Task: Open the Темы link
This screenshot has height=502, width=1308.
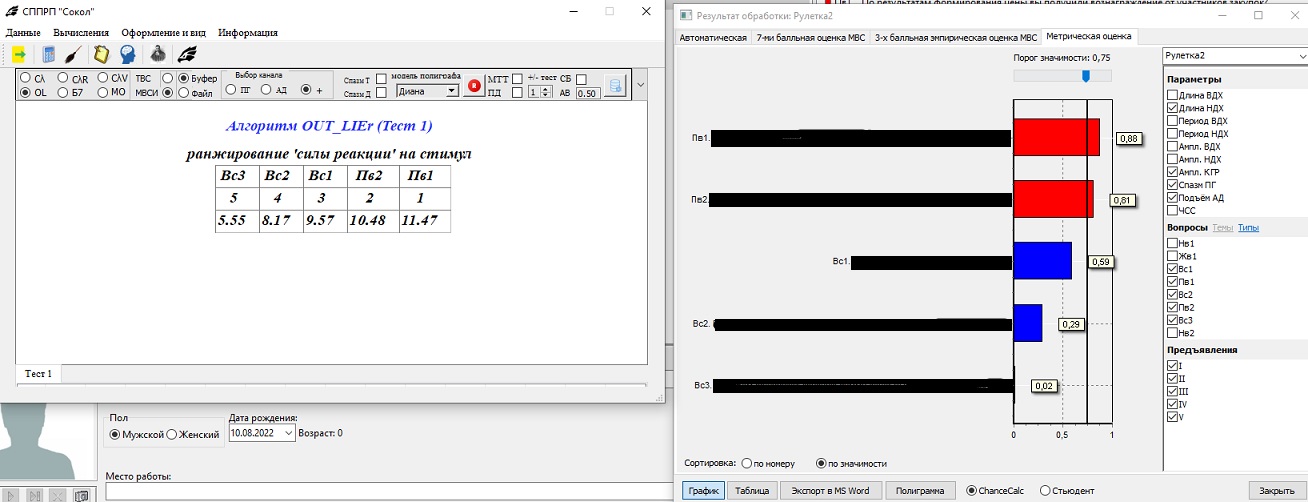Action: coord(1222,228)
